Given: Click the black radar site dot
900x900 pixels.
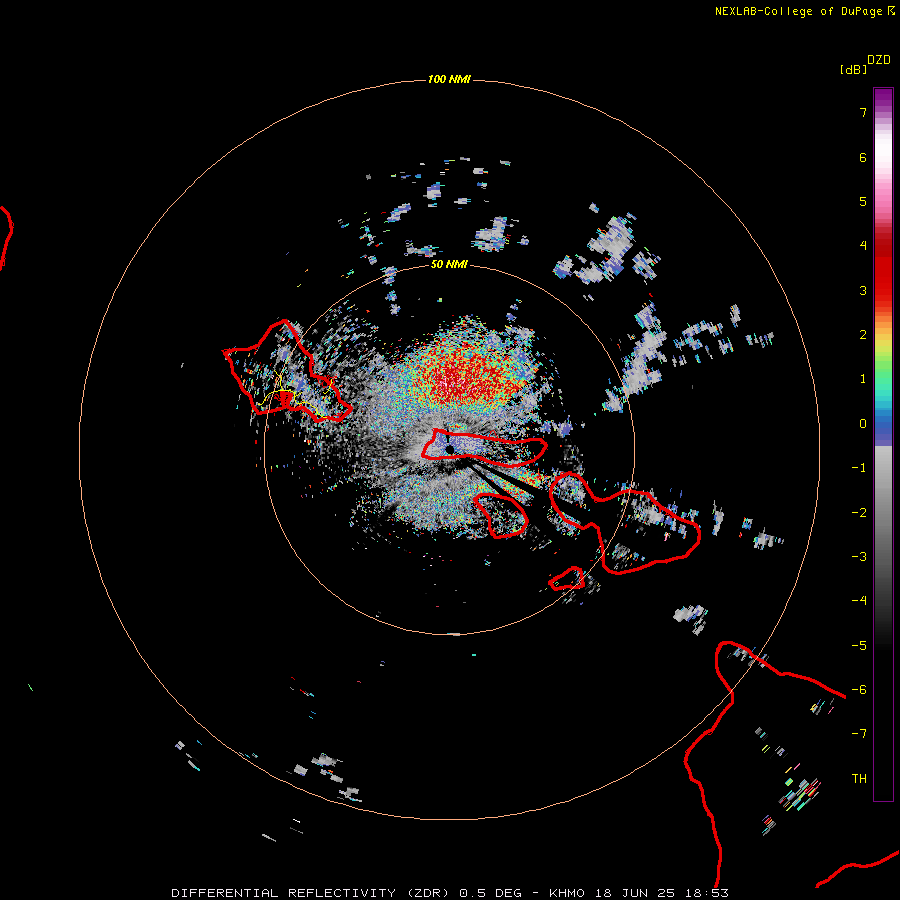Looking at the screenshot, I should coord(449,449).
